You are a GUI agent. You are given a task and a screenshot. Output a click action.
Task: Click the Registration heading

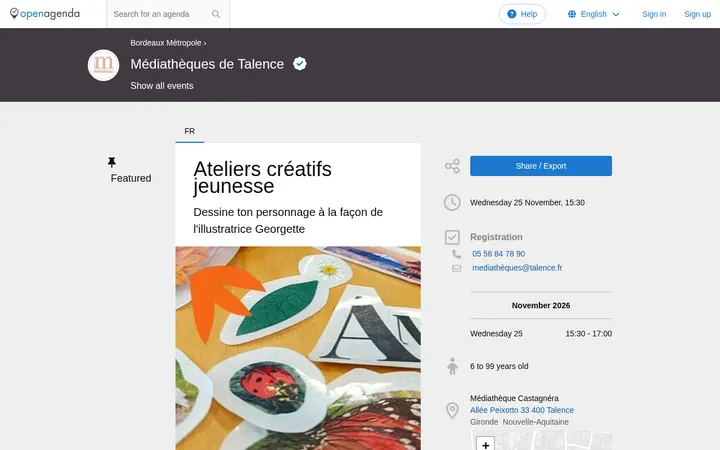(x=496, y=237)
